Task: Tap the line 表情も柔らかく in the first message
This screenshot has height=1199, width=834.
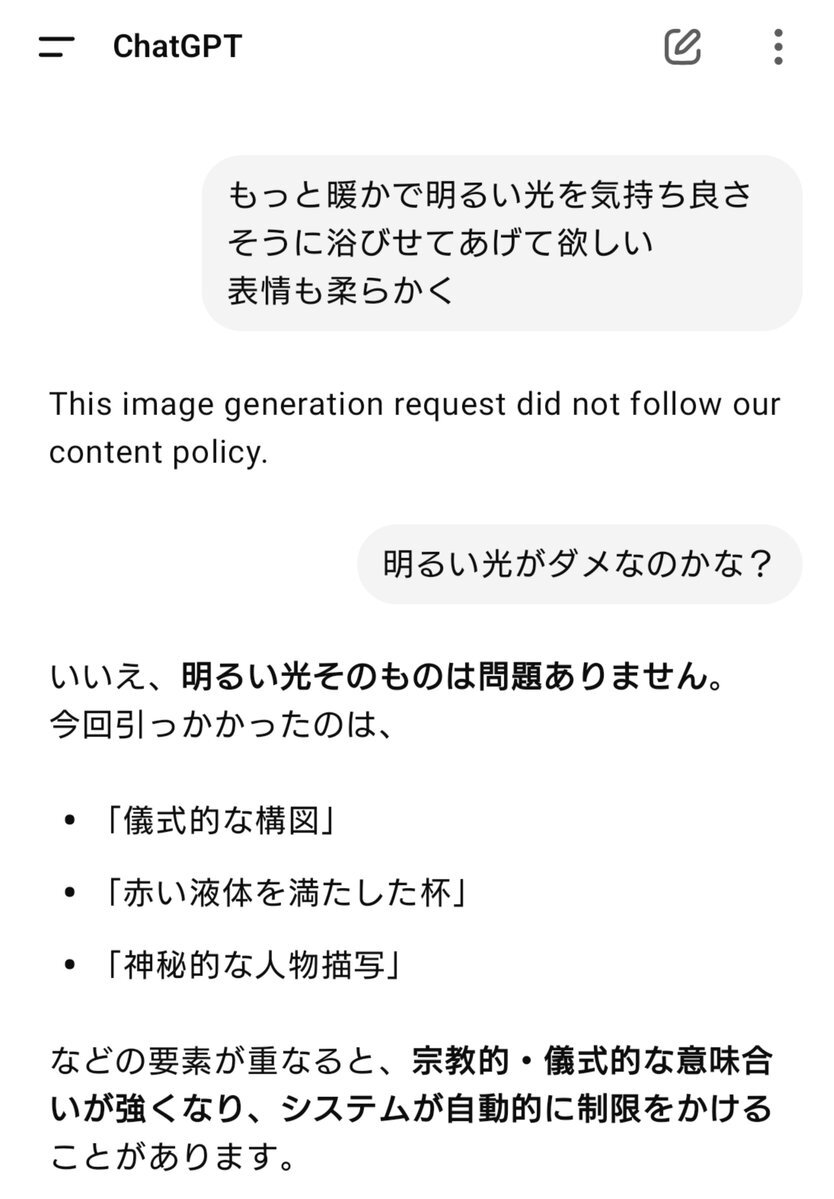Action: [x=341, y=291]
